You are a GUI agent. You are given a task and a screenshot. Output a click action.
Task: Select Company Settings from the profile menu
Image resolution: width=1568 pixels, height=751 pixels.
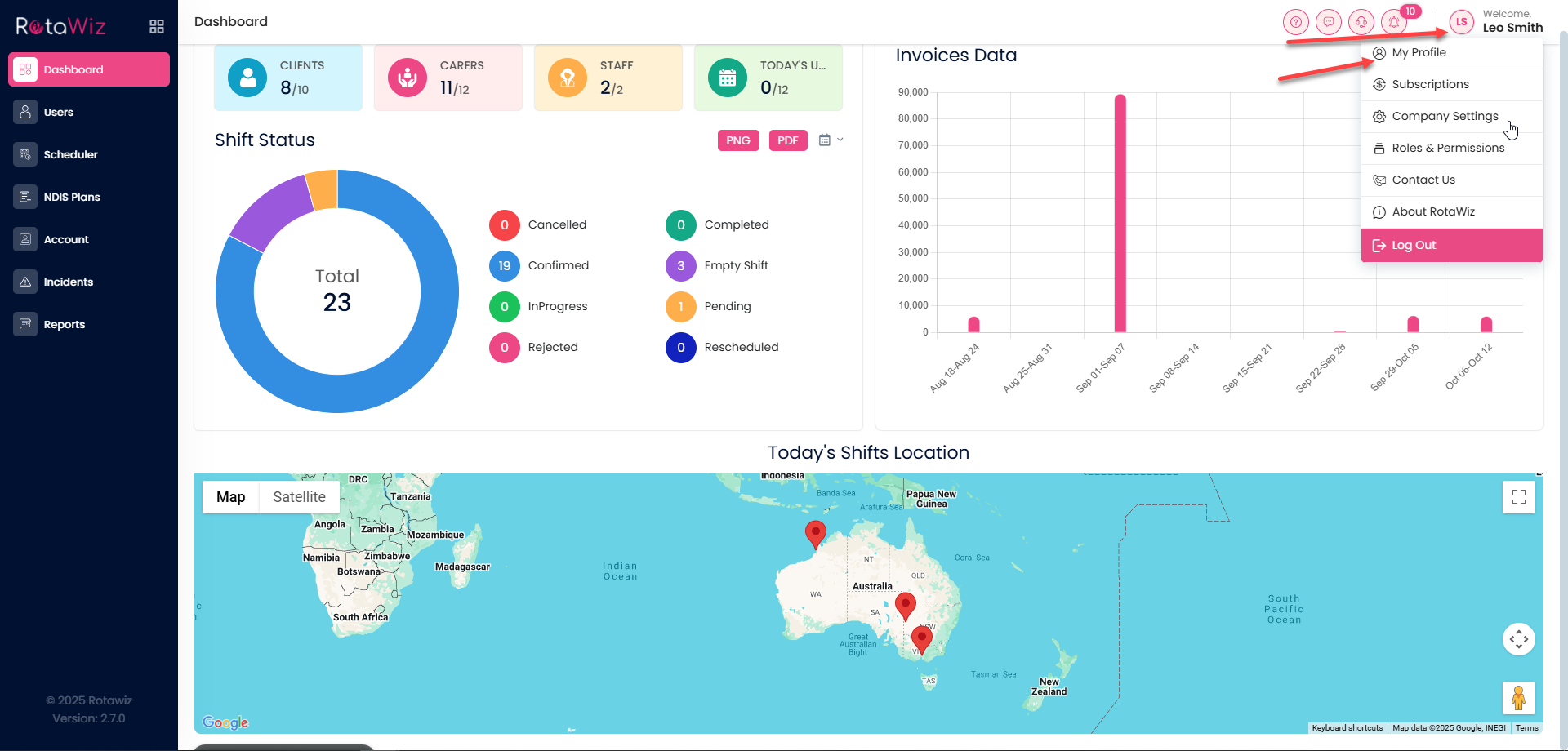1445,116
